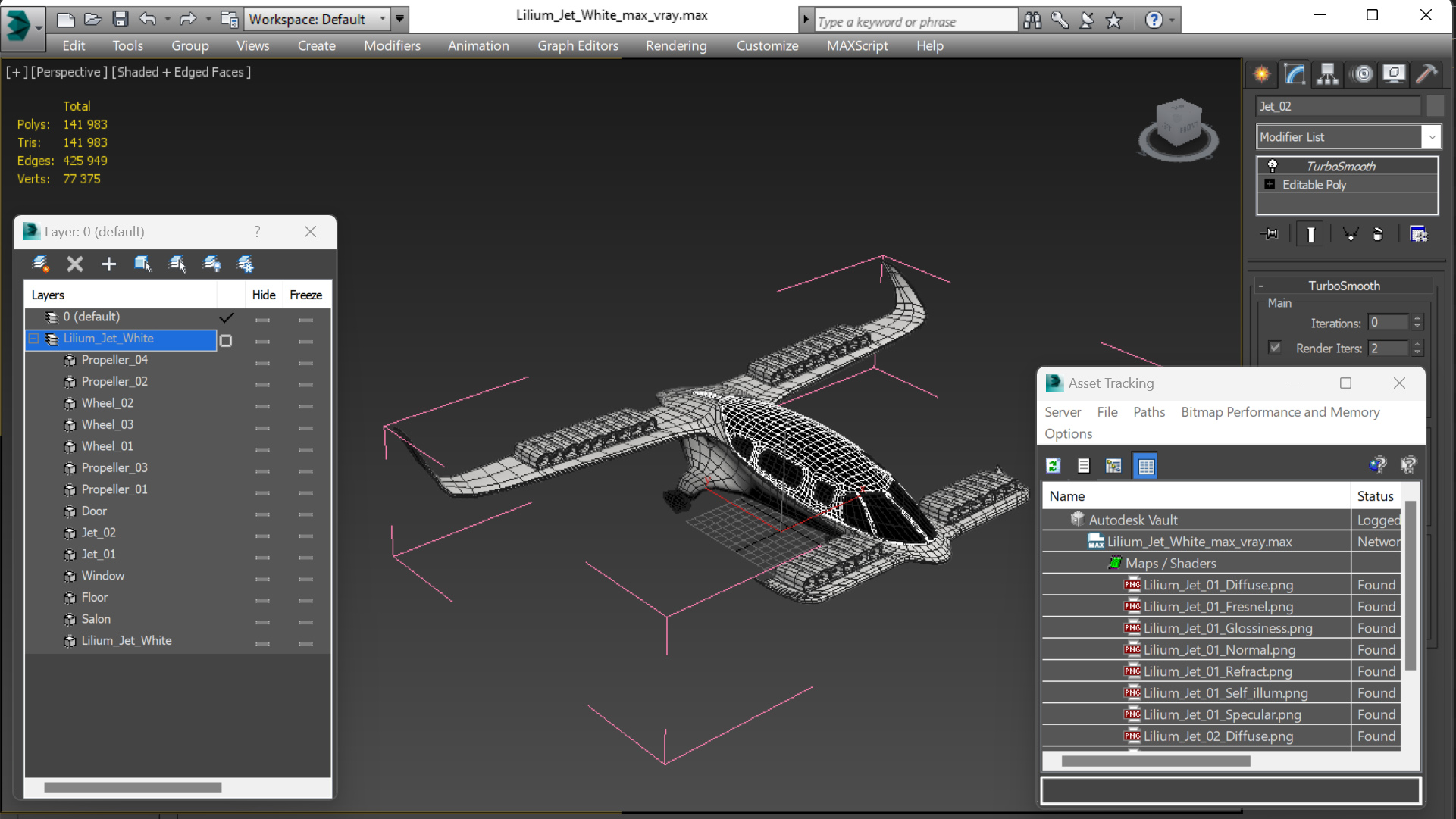This screenshot has height=819, width=1456.
Task: Open the Graph Editors menu
Action: coord(578,45)
